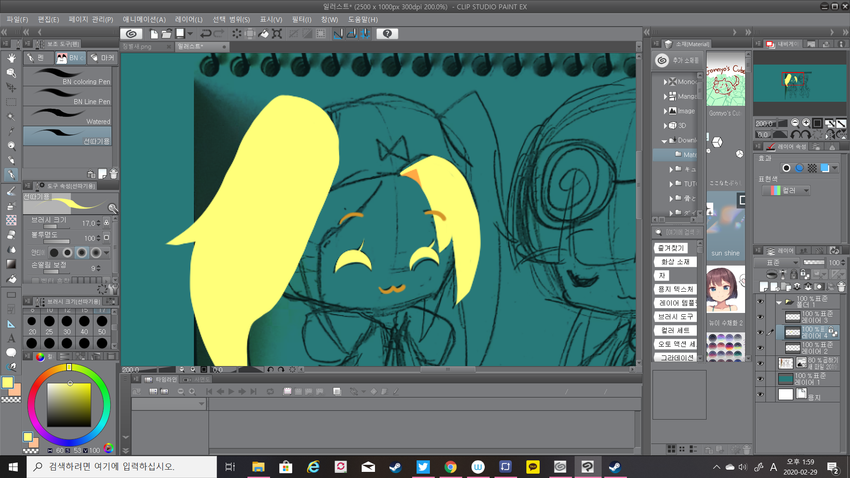The height and width of the screenshot is (478, 850).
Task: Hide the 레이어 3 layer
Action: pyautogui.click(x=760, y=317)
